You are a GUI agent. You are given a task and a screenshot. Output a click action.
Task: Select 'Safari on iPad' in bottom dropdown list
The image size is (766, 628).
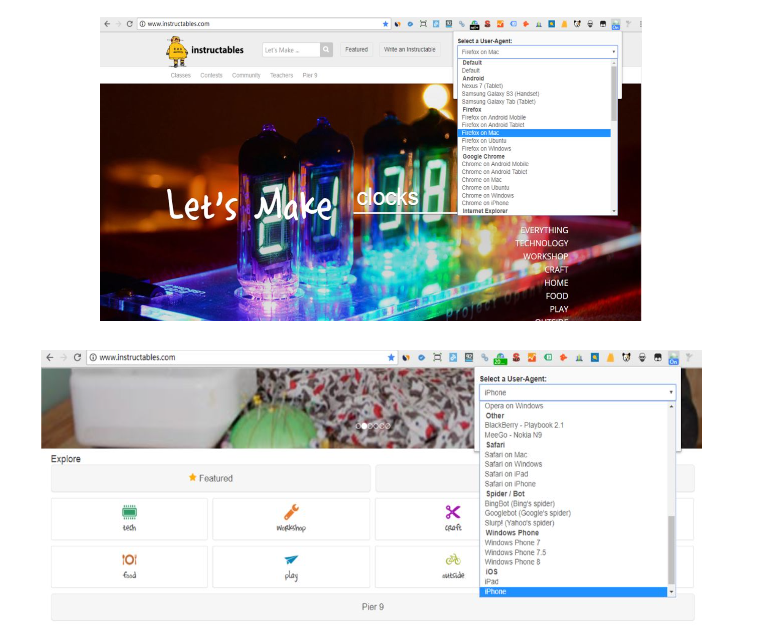[x=506, y=474]
